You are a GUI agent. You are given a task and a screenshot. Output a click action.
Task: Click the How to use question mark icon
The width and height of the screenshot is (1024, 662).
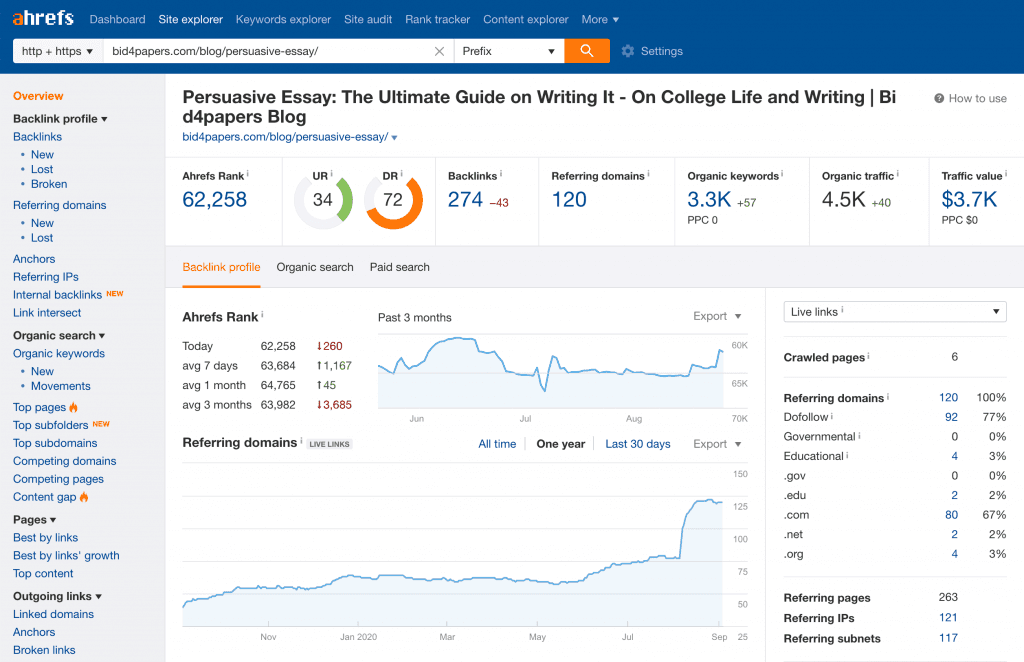click(x=939, y=98)
